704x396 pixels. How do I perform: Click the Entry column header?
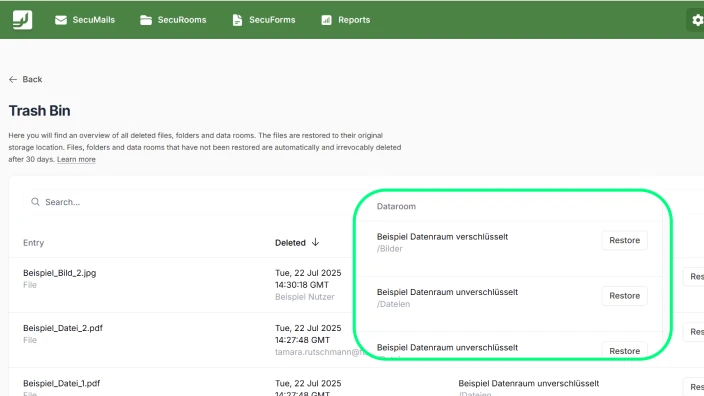point(34,243)
